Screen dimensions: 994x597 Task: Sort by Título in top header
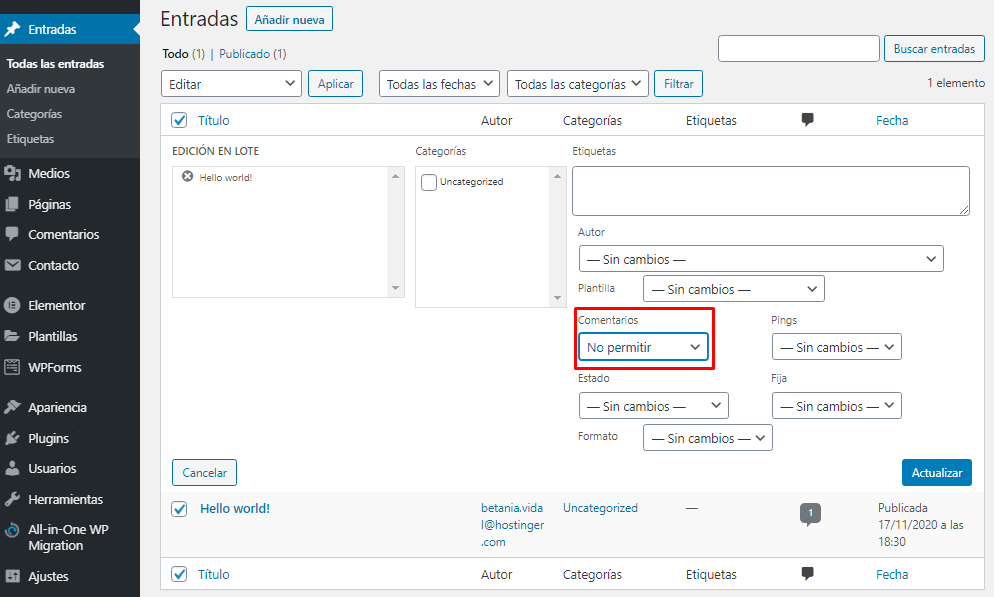tap(213, 120)
